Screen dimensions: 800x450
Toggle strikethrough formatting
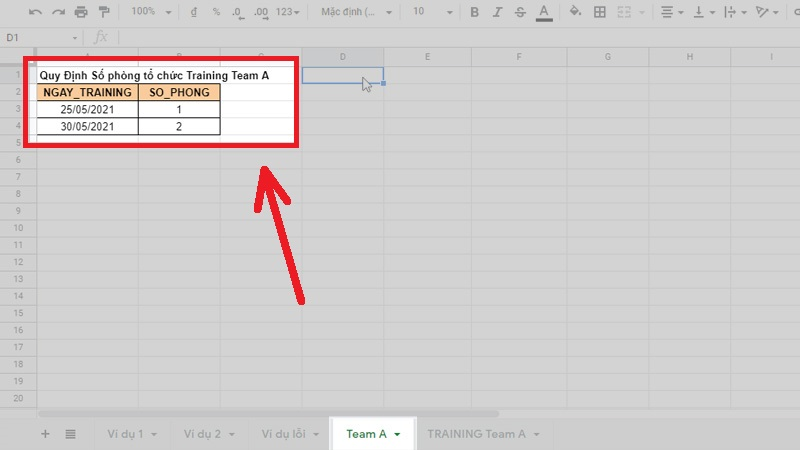click(520, 13)
